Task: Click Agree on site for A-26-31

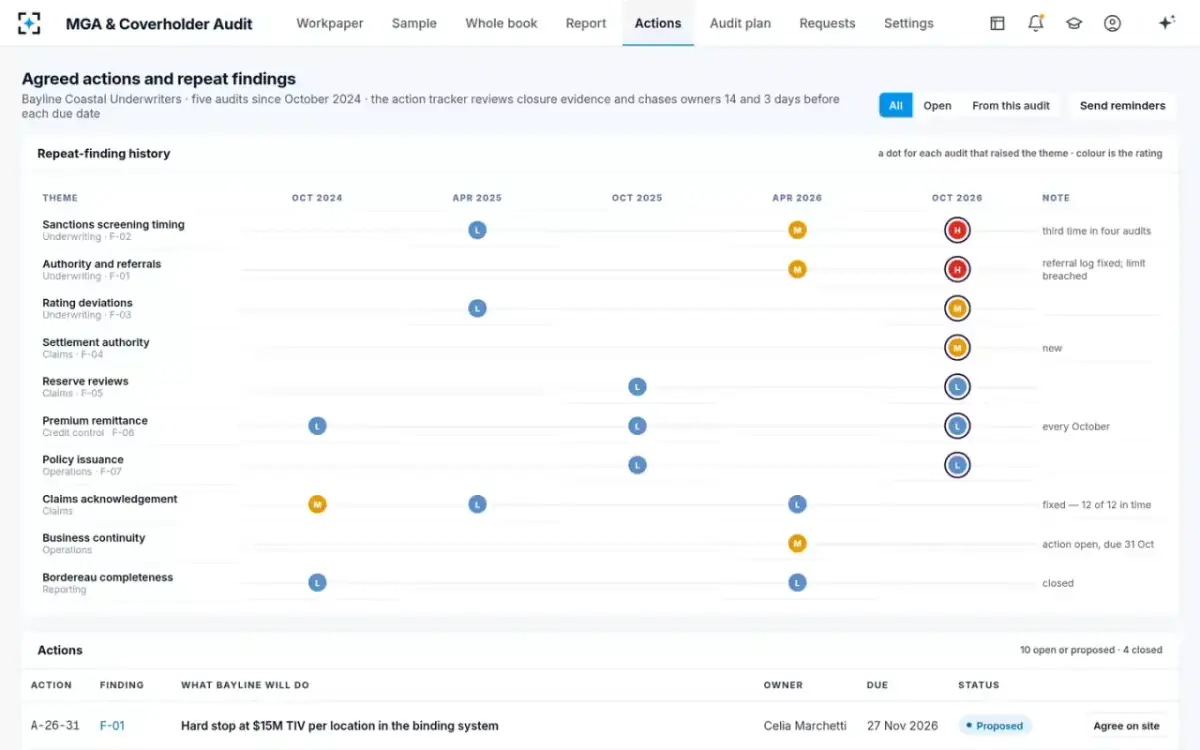Action: [1126, 726]
